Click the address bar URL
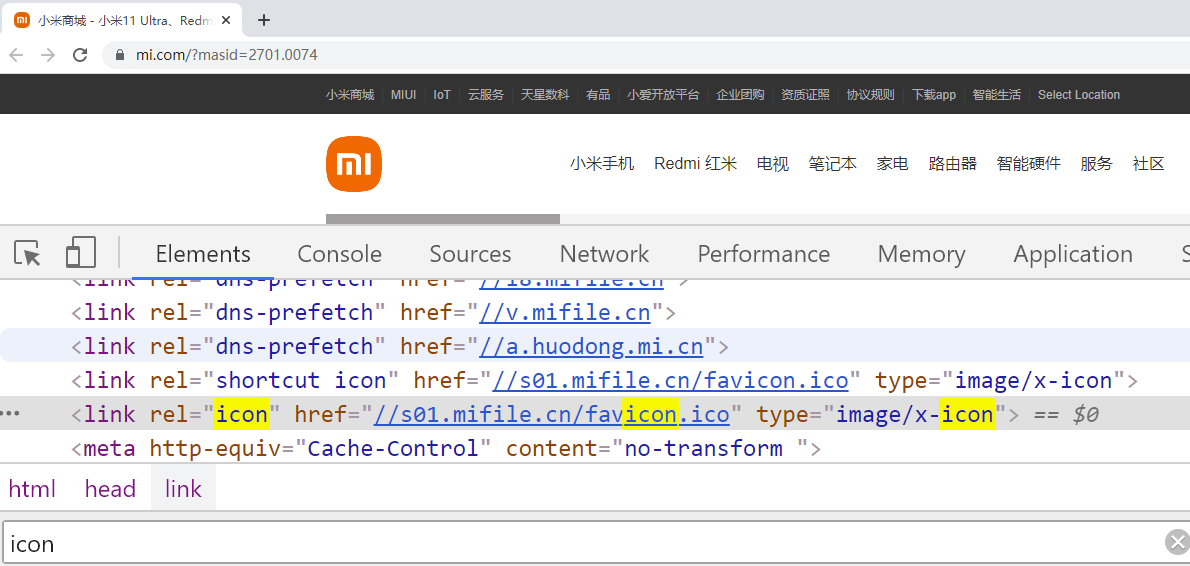Viewport: 1190px width, 566px height. coord(227,55)
